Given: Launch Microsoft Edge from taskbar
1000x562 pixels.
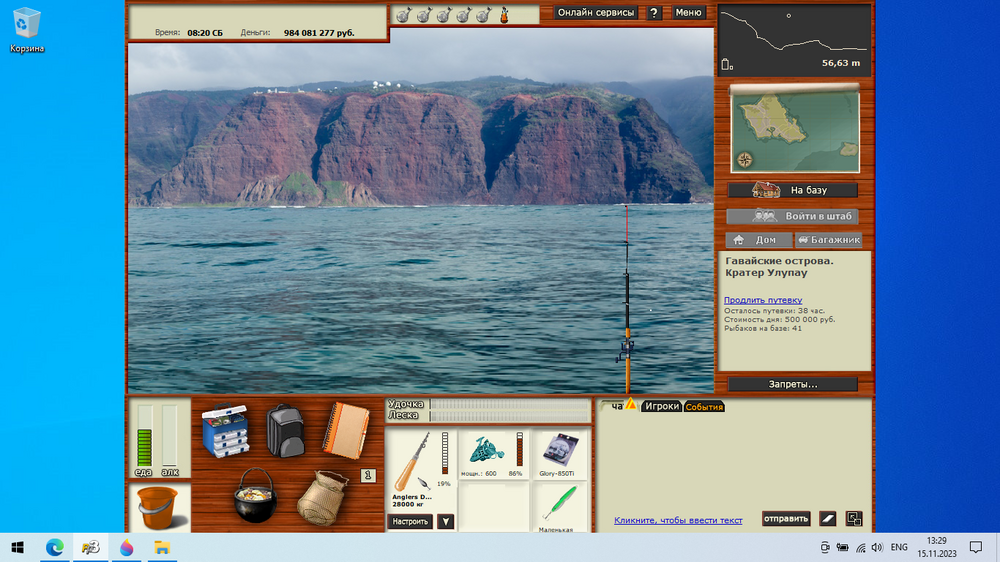Looking at the screenshot, I should click(x=54, y=547).
